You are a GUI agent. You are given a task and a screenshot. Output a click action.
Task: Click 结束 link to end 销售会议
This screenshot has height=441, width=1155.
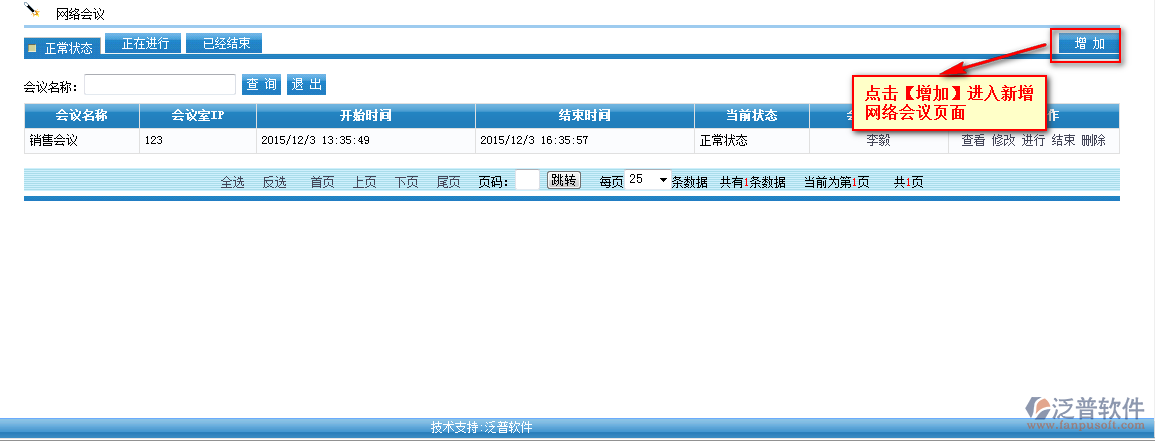click(1064, 141)
